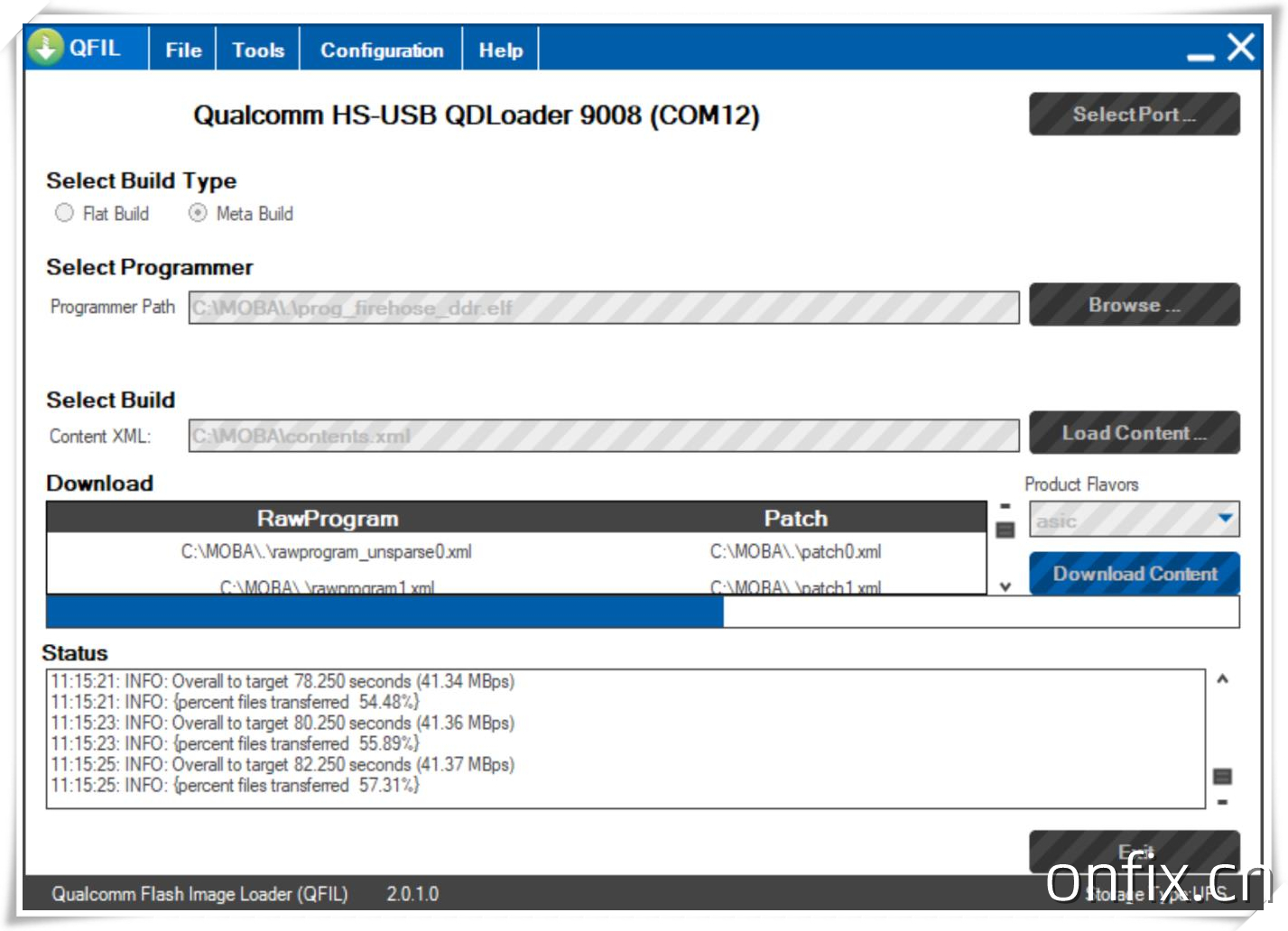Open the Help menu
This screenshot has height=931, width=1288.
(500, 51)
